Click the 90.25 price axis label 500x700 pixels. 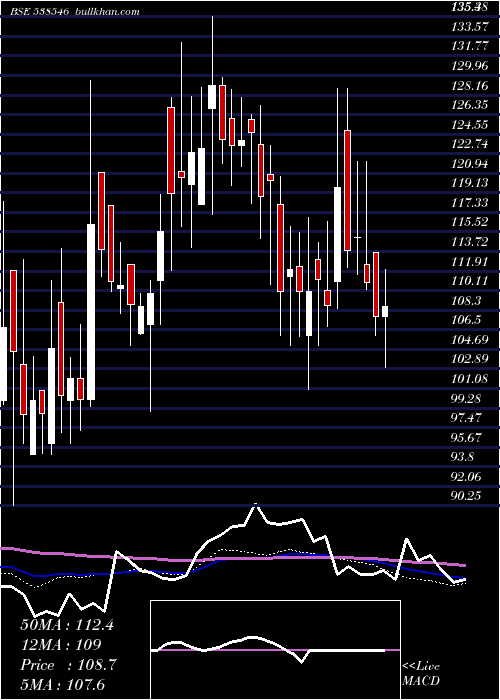pyautogui.click(x=467, y=496)
